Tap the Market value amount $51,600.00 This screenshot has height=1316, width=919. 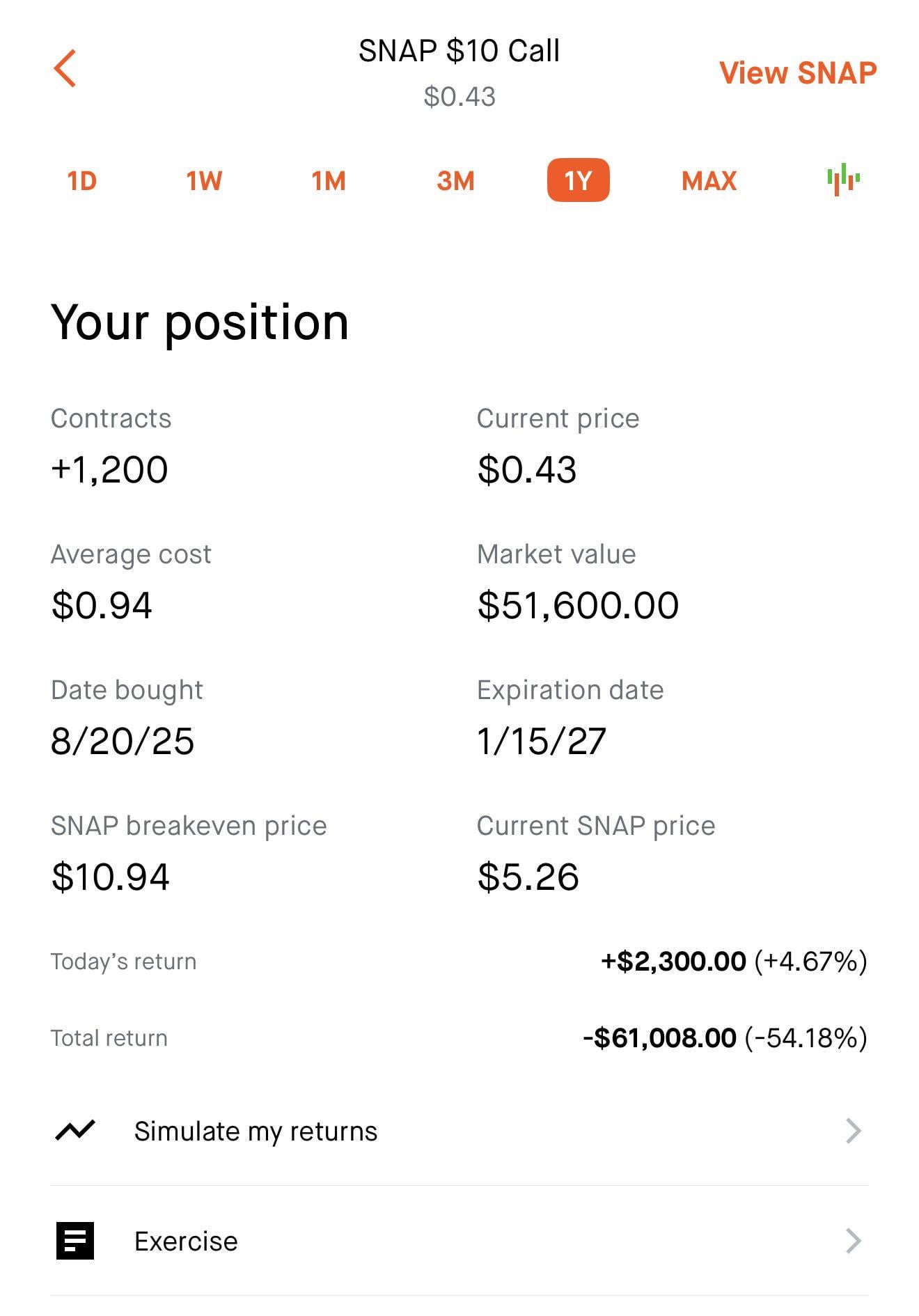[x=578, y=605]
